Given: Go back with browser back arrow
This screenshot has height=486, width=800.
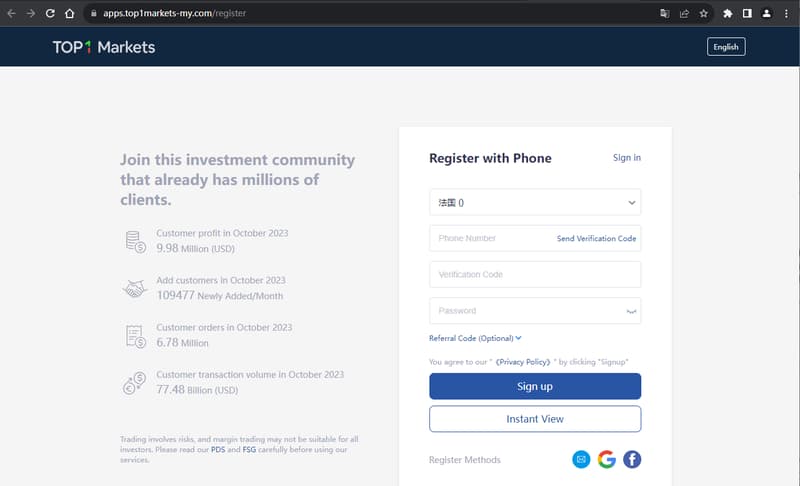Looking at the screenshot, I should point(11,14).
